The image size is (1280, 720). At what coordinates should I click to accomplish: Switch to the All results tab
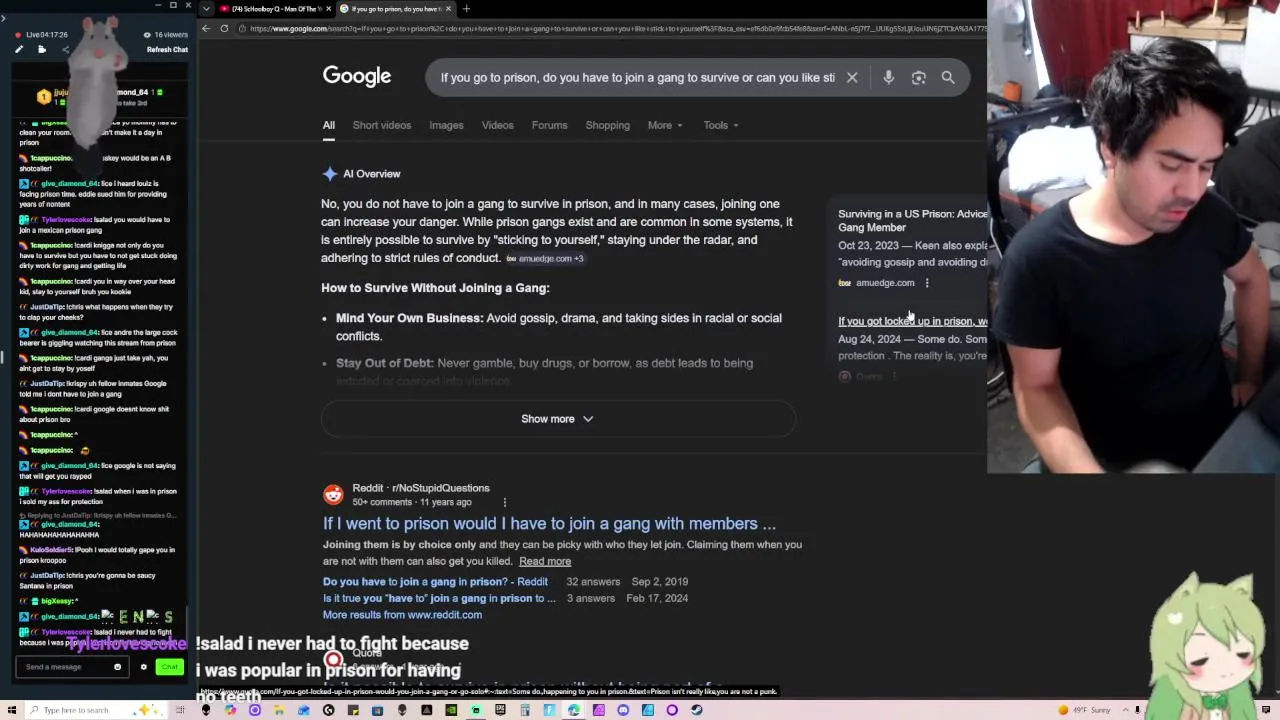coord(328,126)
